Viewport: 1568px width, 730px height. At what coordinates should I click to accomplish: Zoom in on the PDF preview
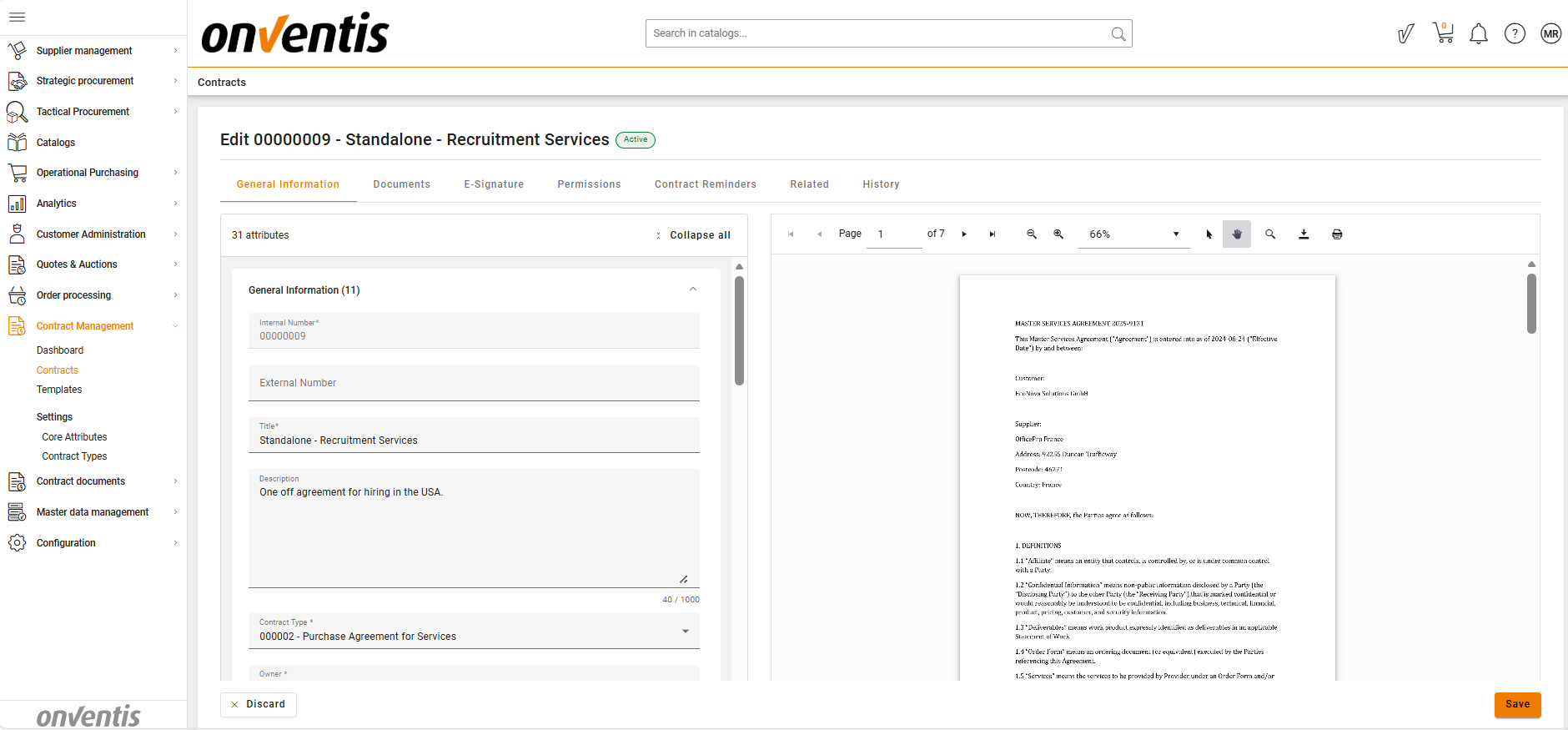tap(1058, 234)
